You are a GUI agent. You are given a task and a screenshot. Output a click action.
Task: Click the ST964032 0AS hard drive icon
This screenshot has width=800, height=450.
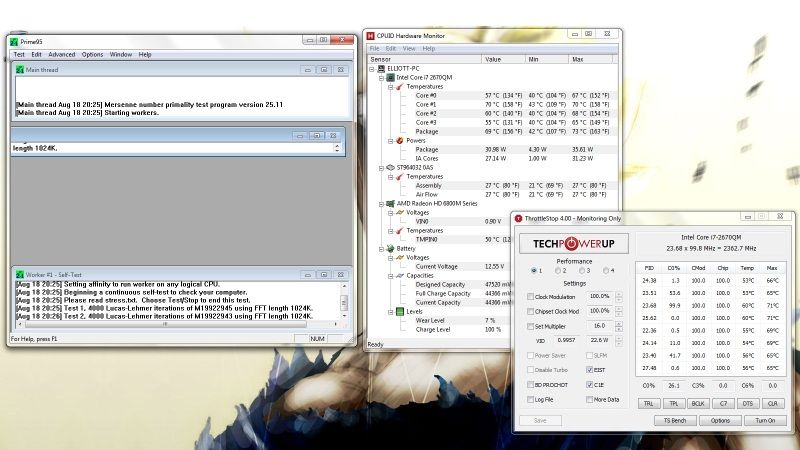390,167
